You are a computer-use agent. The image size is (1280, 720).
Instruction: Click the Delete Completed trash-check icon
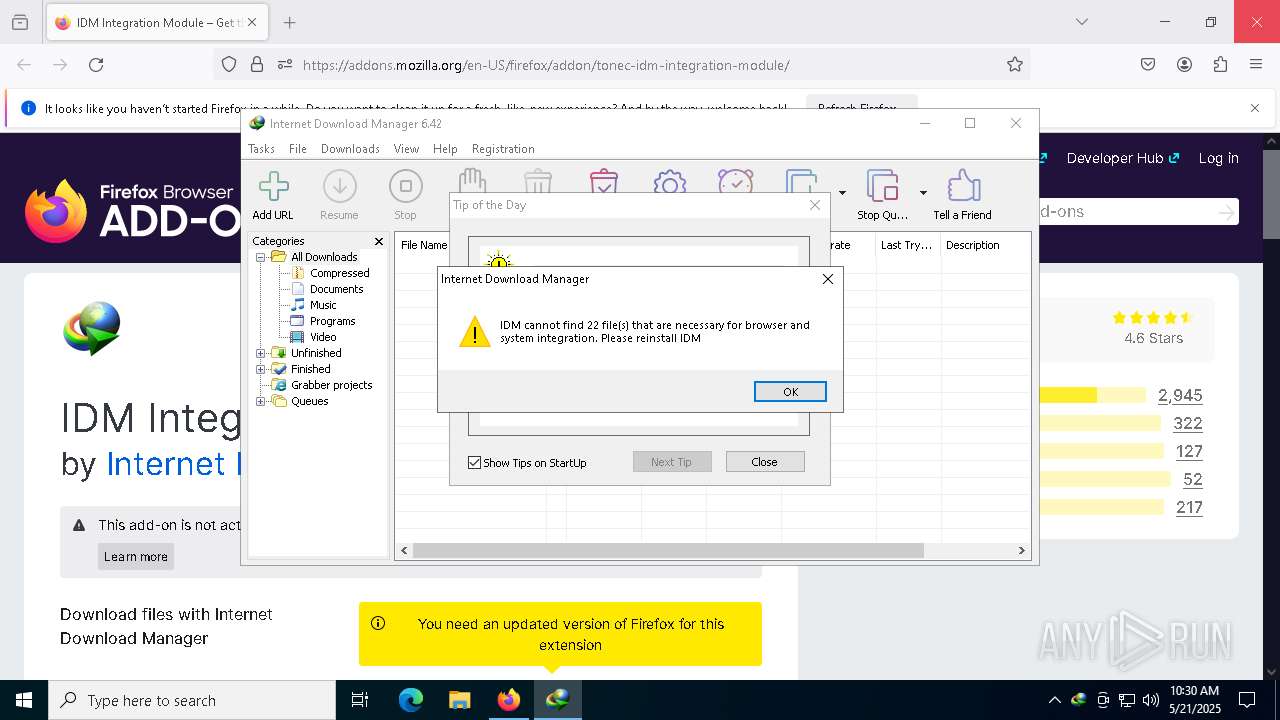[x=604, y=181]
